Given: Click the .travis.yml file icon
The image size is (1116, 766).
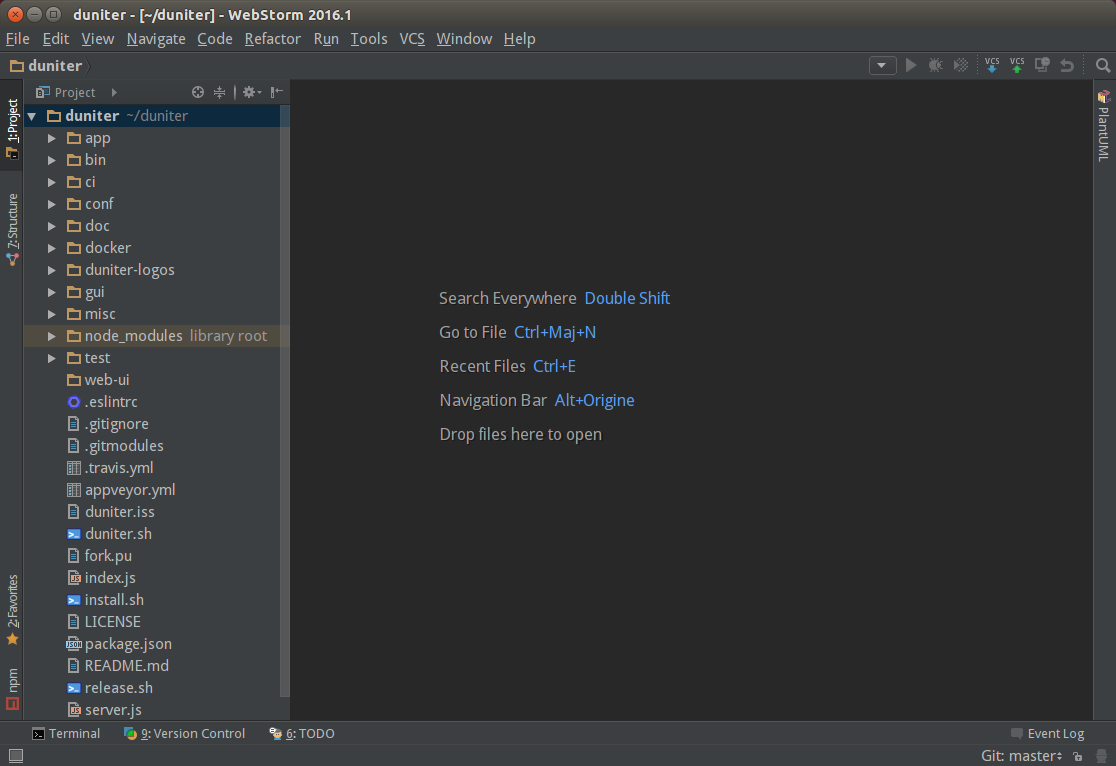Looking at the screenshot, I should click(73, 468).
